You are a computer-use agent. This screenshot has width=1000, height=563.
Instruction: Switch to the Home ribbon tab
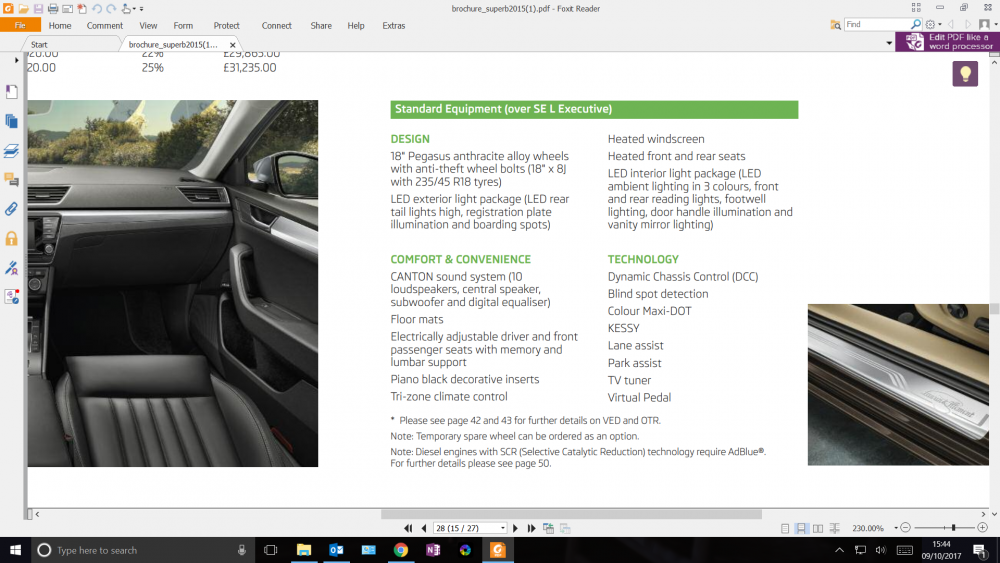pos(60,26)
